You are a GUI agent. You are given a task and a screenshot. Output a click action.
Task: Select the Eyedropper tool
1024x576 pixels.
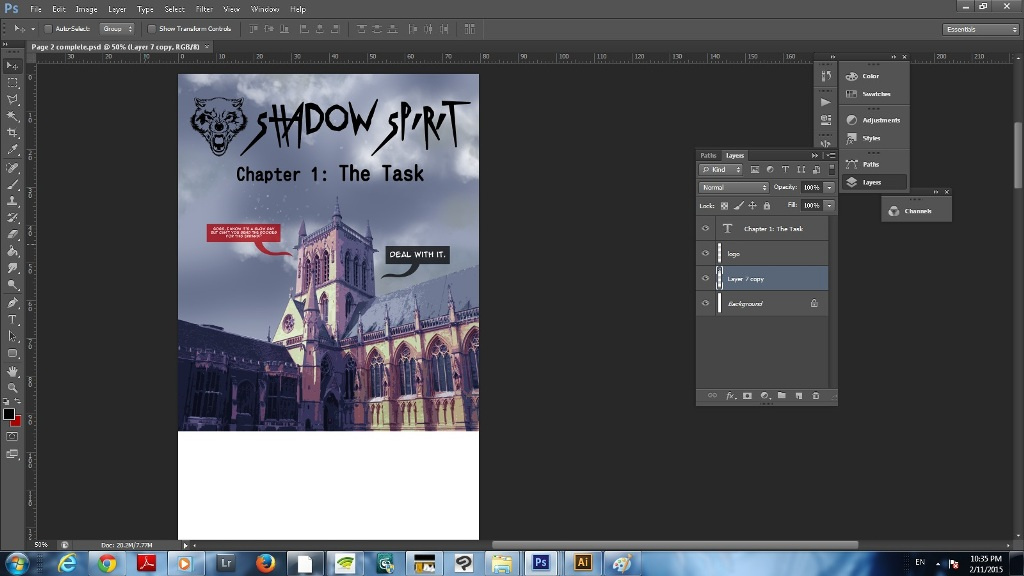point(13,150)
